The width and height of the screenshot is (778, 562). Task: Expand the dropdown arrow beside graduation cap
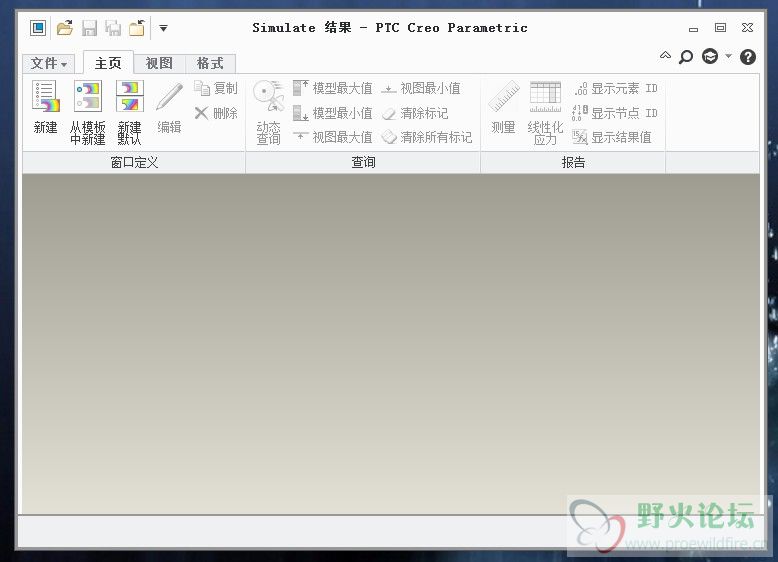(728, 56)
